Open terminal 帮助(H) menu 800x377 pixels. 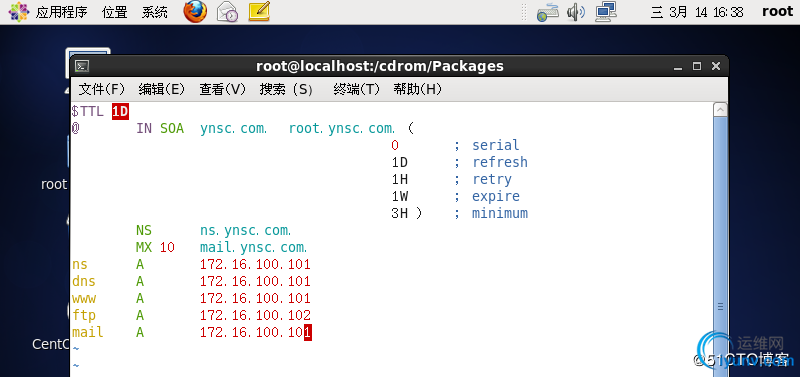point(417,89)
